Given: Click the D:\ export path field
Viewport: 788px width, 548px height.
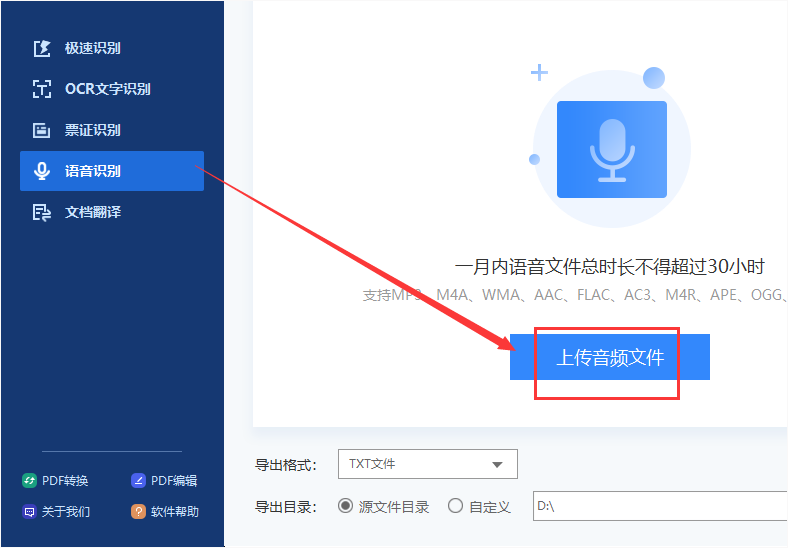Looking at the screenshot, I should pyautogui.click(x=660, y=506).
